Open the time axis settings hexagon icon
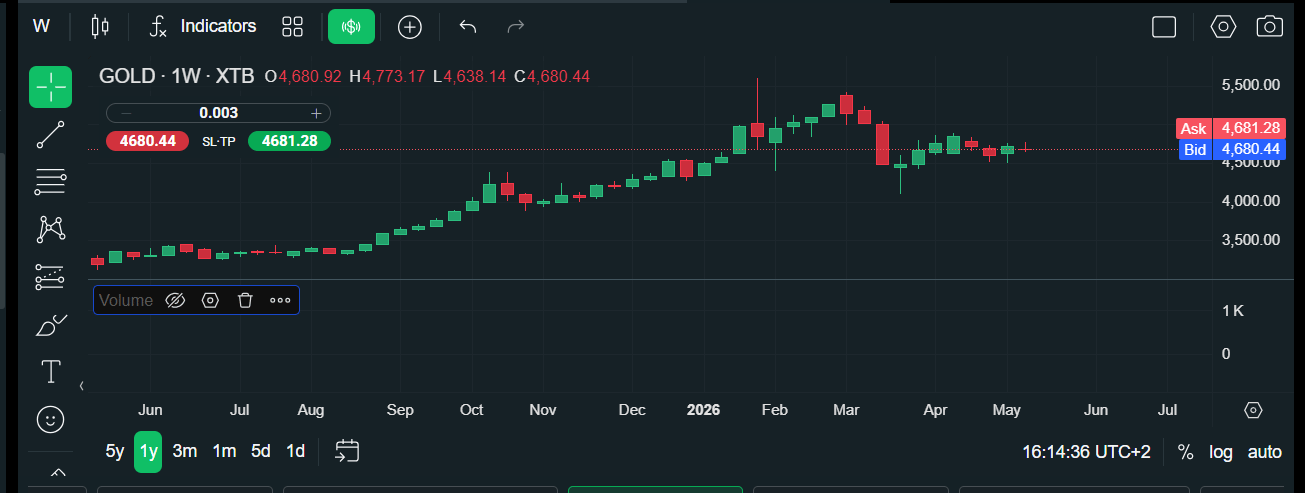The width and height of the screenshot is (1305, 493). (x=1253, y=410)
